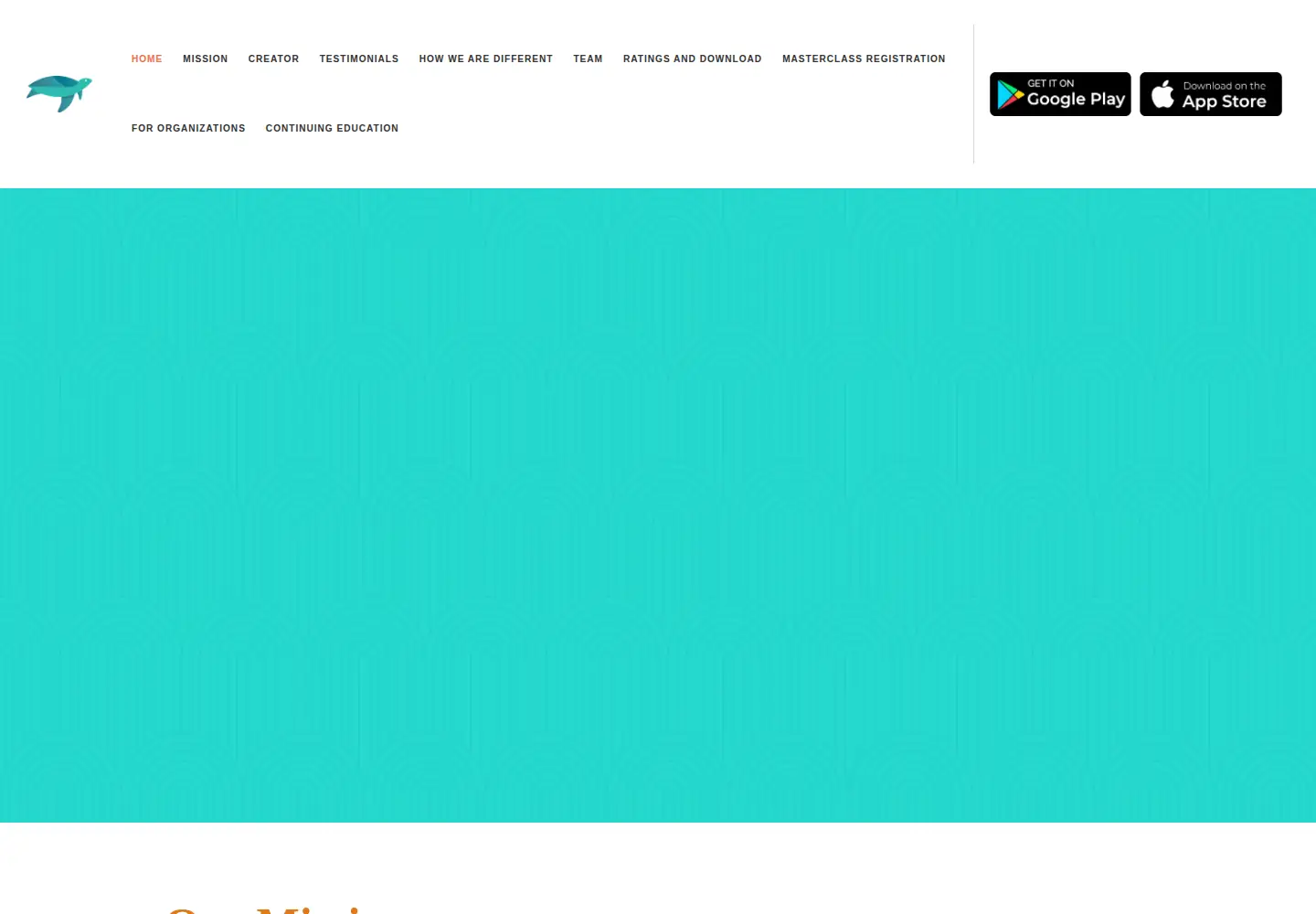The width and height of the screenshot is (1316, 914).
Task: Open the Testimonials section link
Action: point(359,58)
